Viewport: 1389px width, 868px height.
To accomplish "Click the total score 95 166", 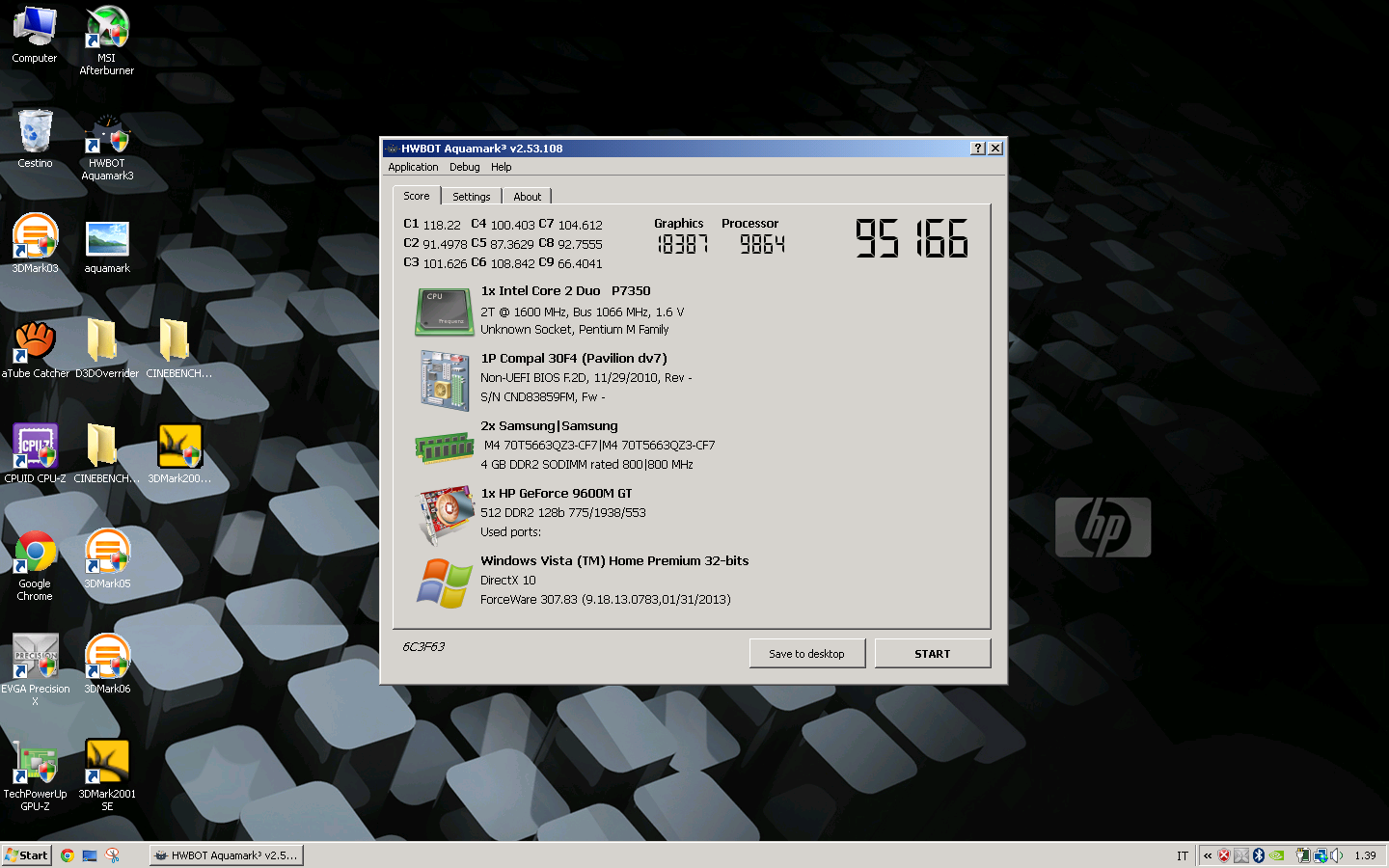I will pos(912,238).
